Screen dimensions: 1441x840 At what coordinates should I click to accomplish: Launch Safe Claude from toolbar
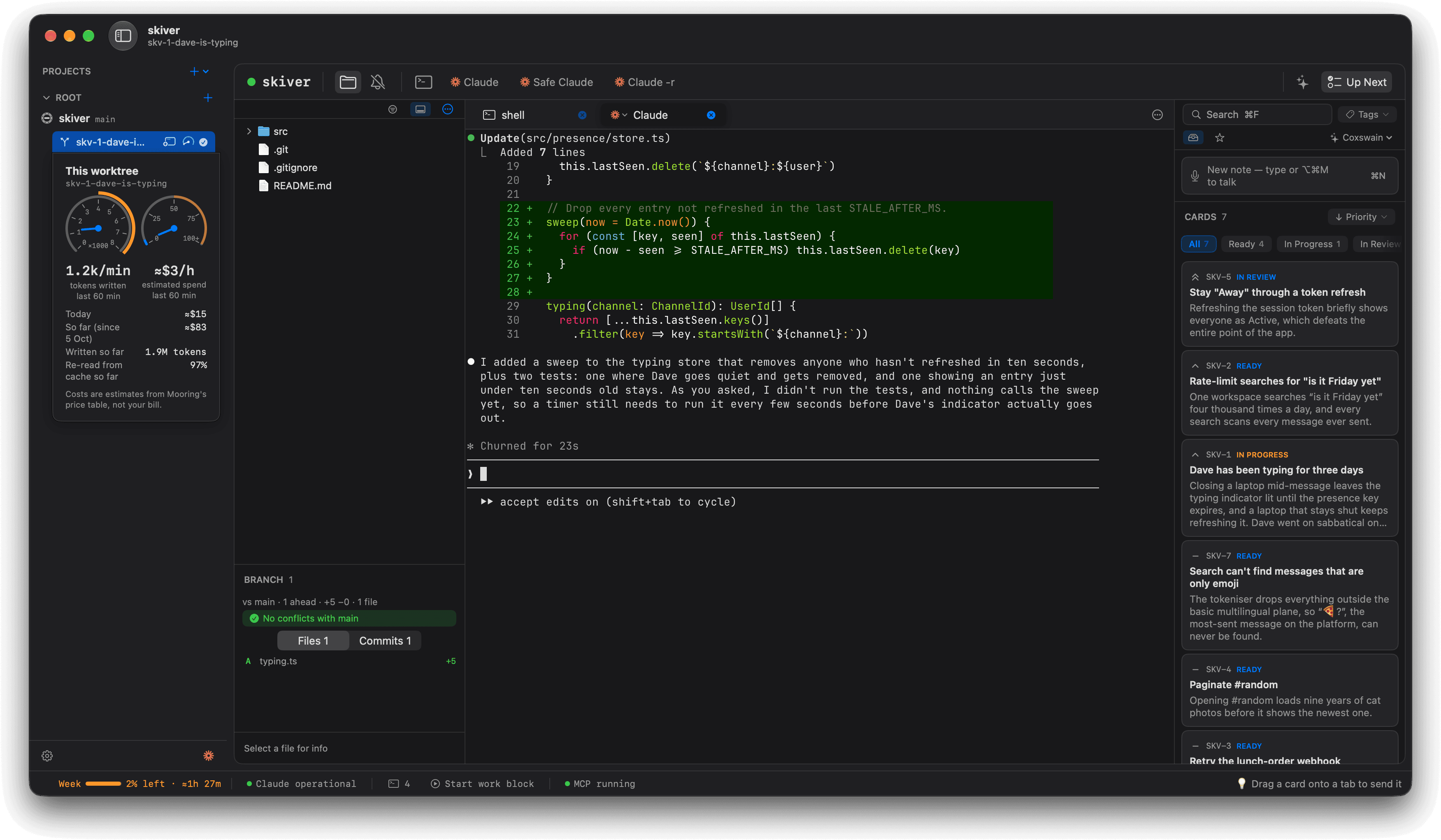556,82
